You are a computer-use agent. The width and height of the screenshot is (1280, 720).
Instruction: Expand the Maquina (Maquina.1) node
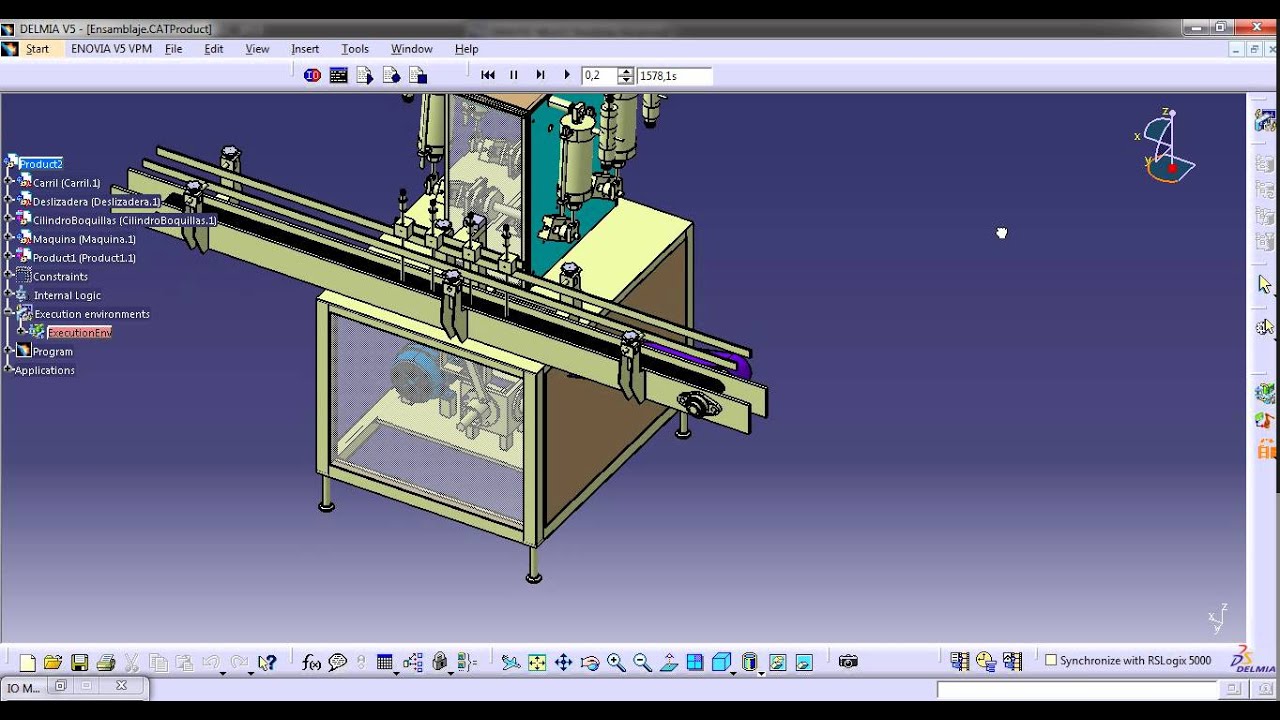9,238
